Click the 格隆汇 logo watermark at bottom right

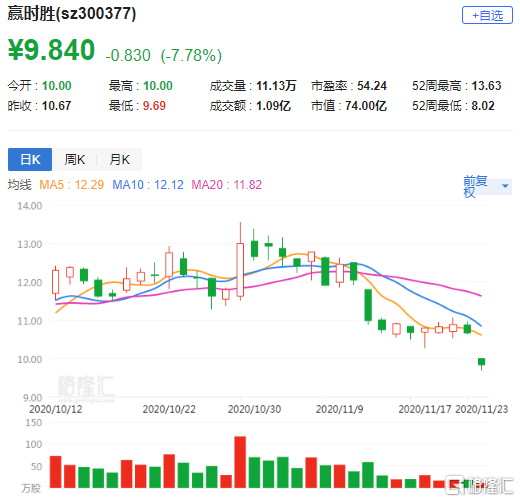(480, 486)
